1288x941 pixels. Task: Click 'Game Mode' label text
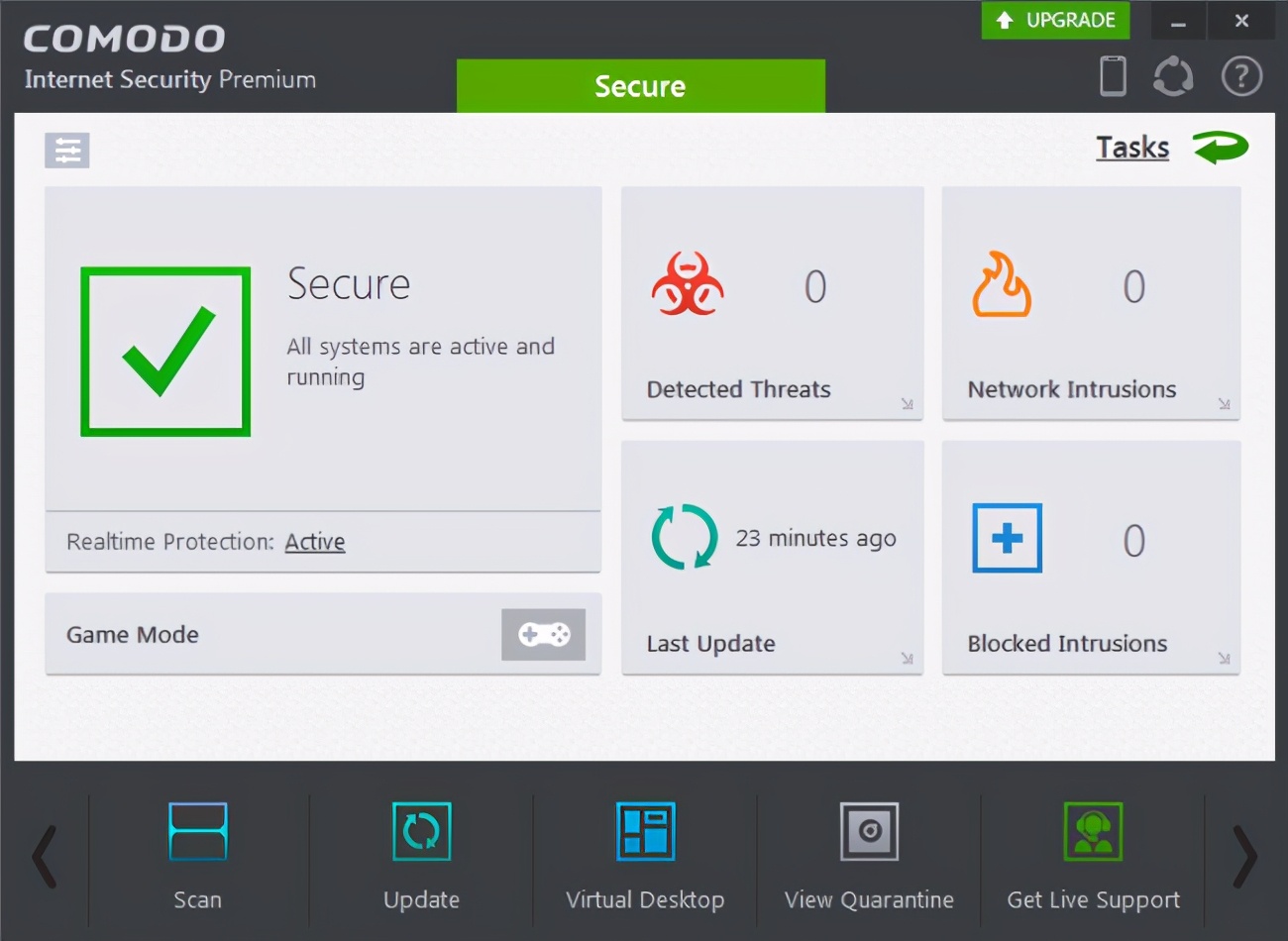(x=133, y=635)
